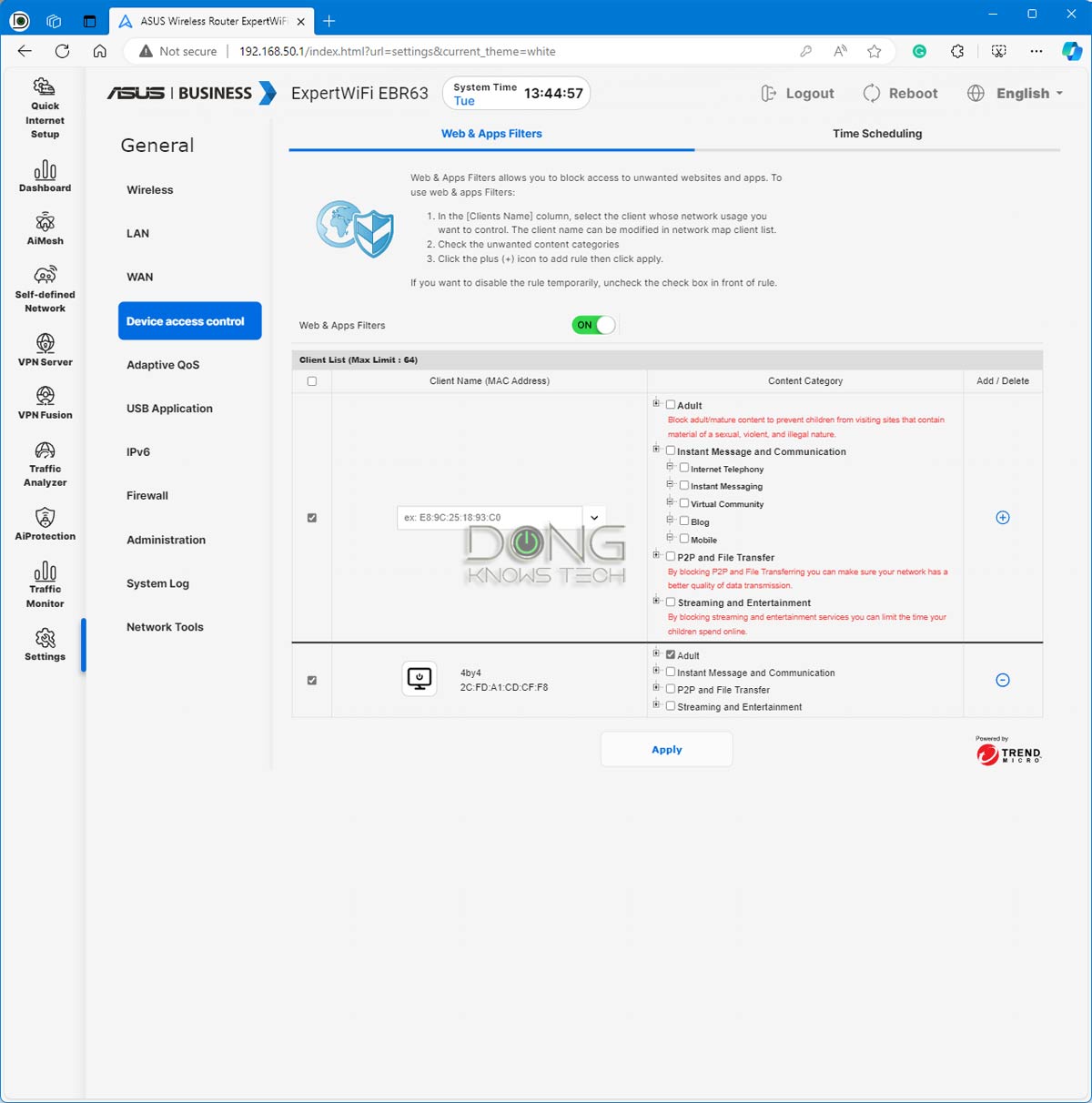Uncheck the new rule row checkbox
The width and height of the screenshot is (1092, 1103).
(312, 518)
